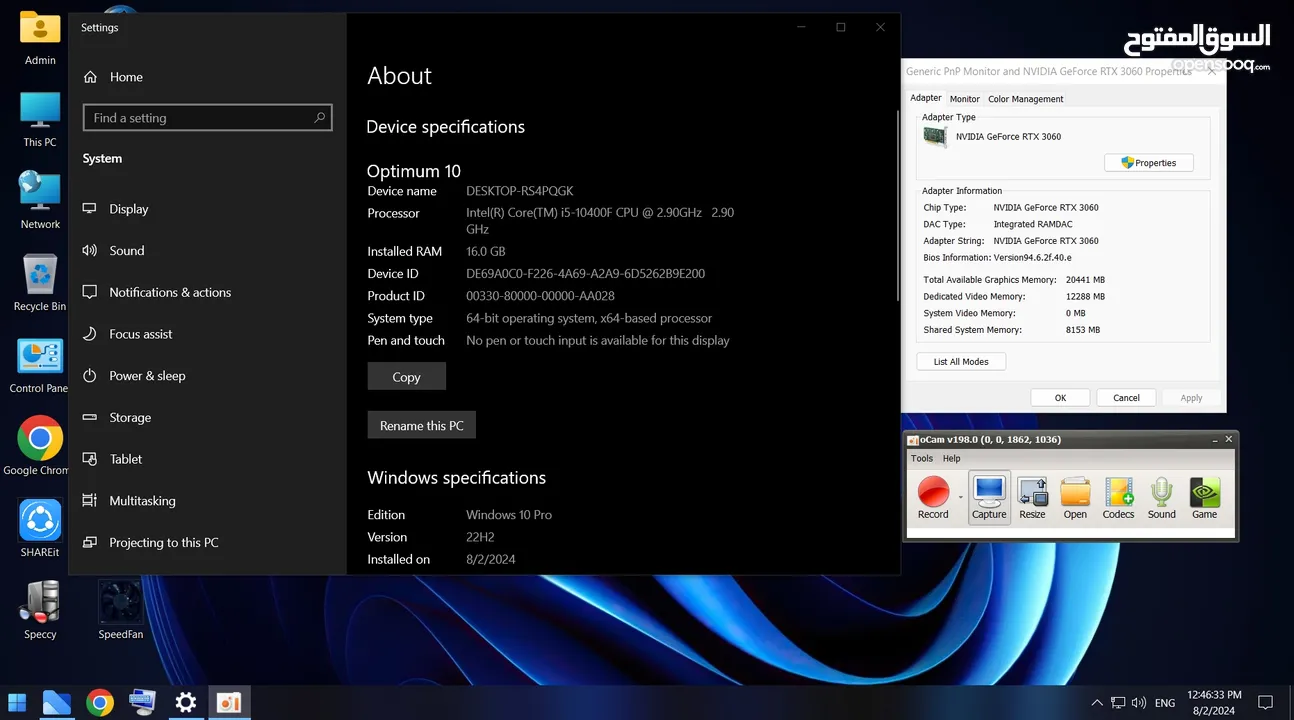Open Multitasking settings
The image size is (1294, 720).
click(208, 501)
